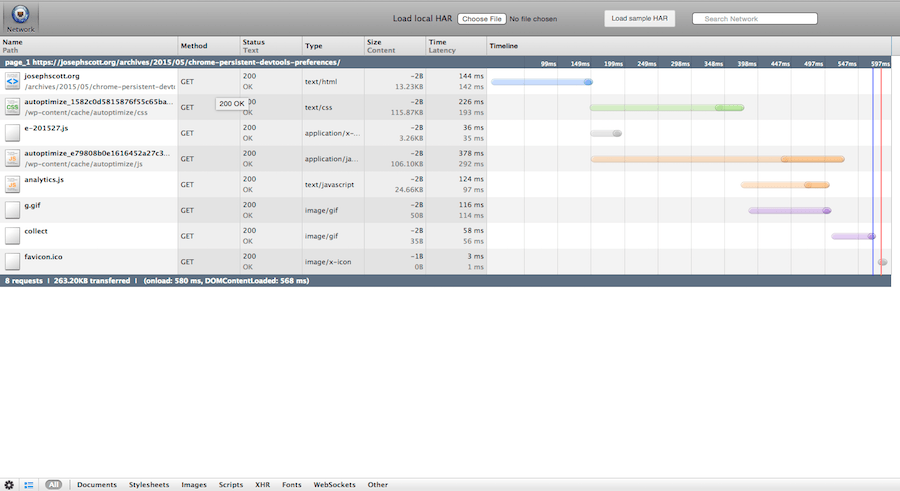
Task: Click the Choose File button
Action: tap(482, 19)
